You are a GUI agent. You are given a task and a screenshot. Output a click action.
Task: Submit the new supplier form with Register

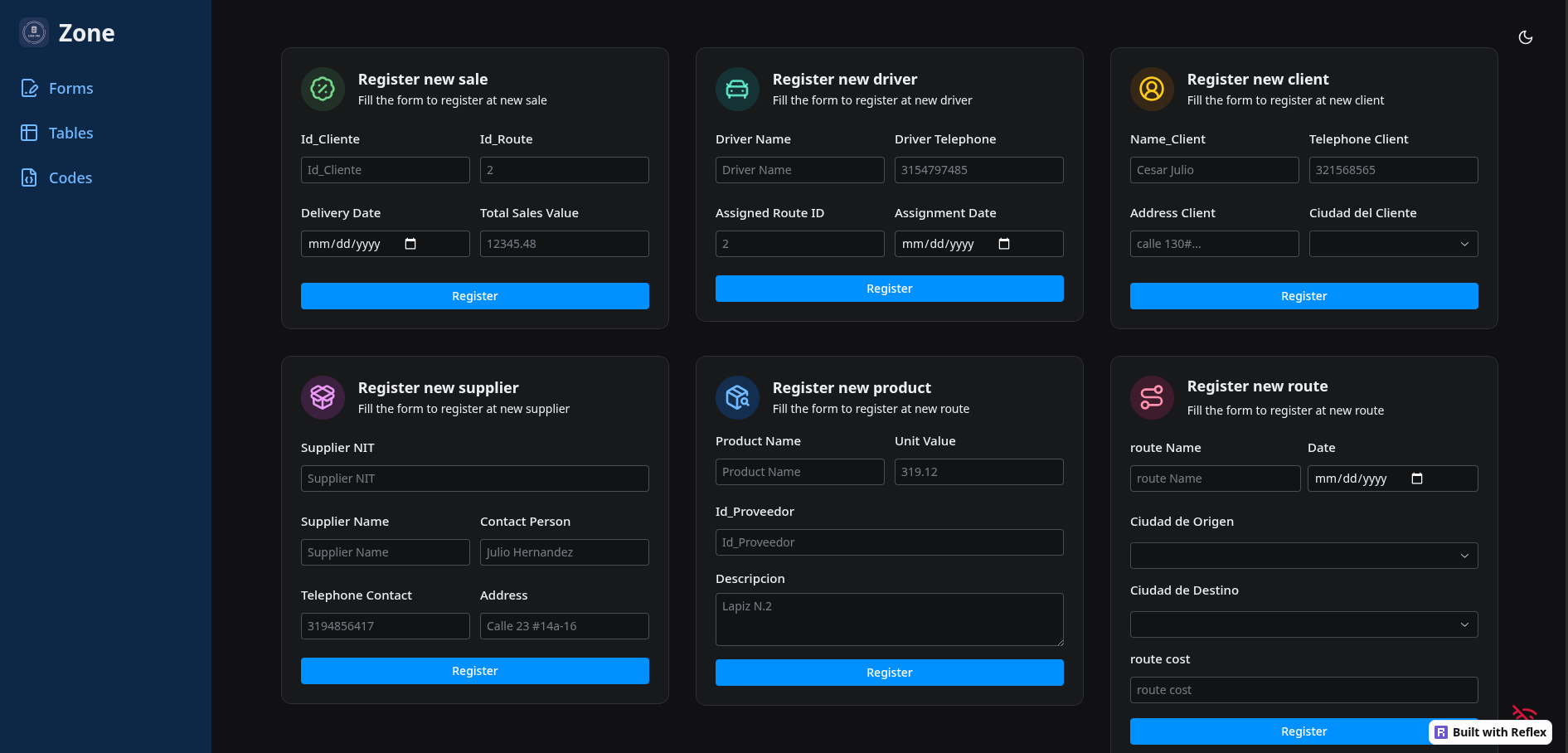click(474, 671)
